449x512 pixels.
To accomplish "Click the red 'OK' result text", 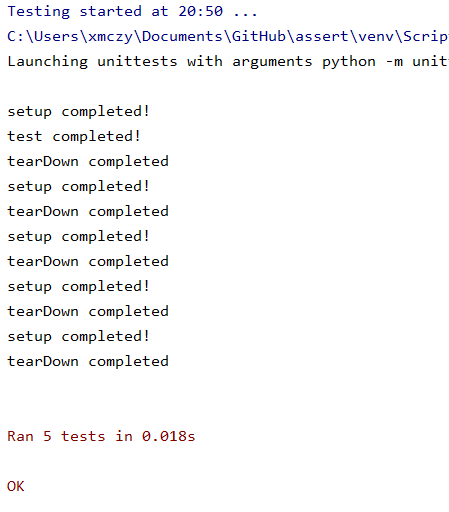I will coord(16,487).
